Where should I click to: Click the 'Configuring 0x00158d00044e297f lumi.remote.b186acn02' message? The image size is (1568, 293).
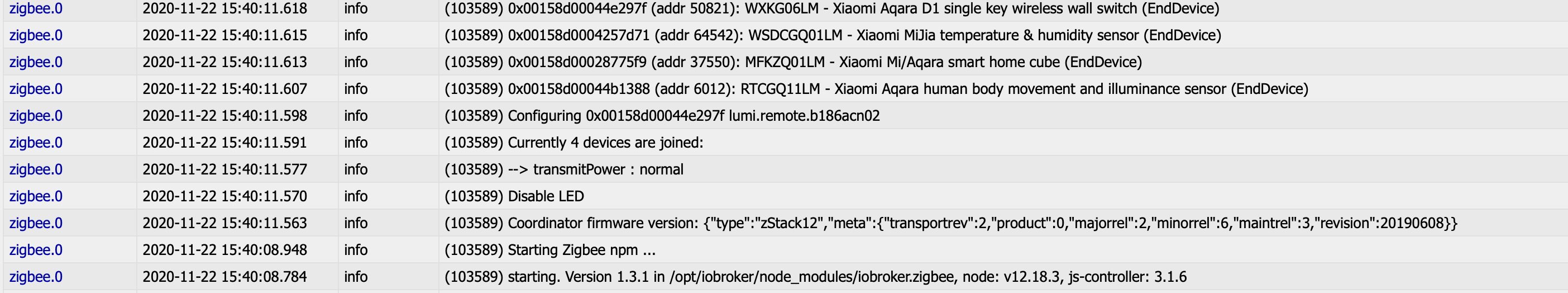[x=662, y=116]
